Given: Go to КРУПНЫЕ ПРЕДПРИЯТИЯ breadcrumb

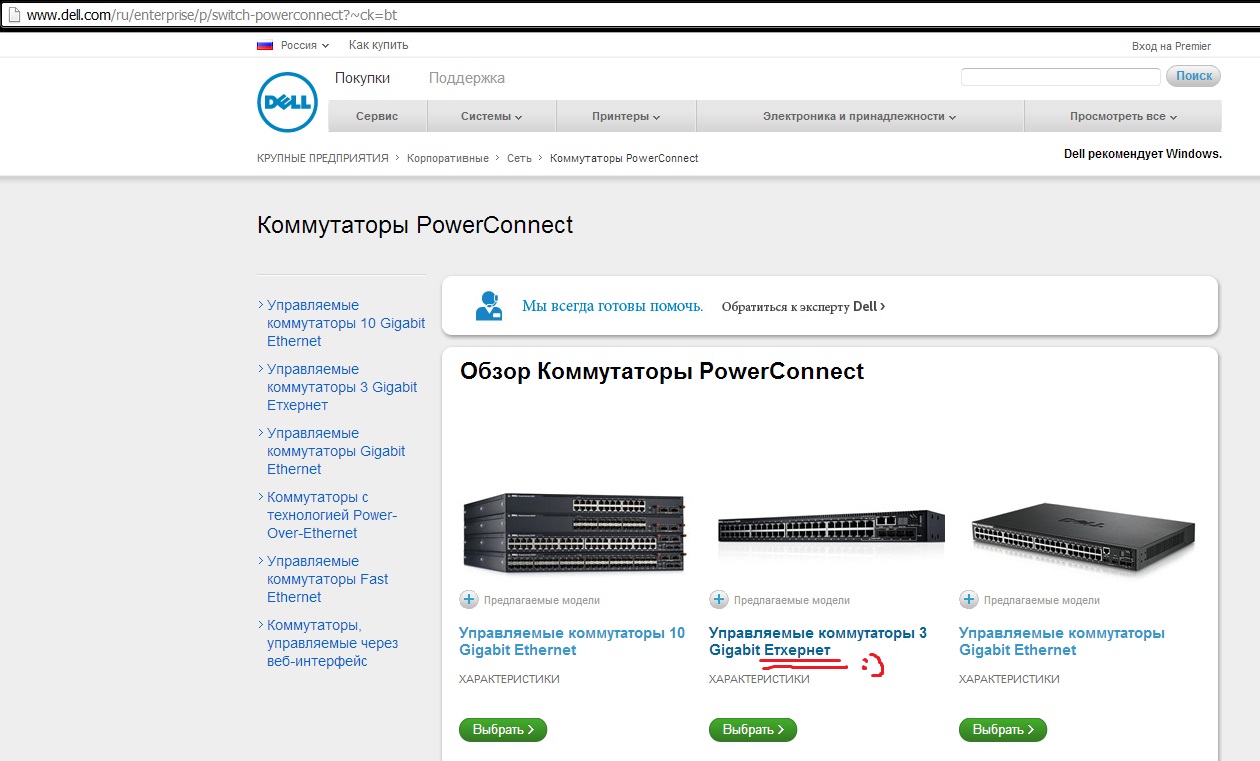Looking at the screenshot, I should pos(322,158).
